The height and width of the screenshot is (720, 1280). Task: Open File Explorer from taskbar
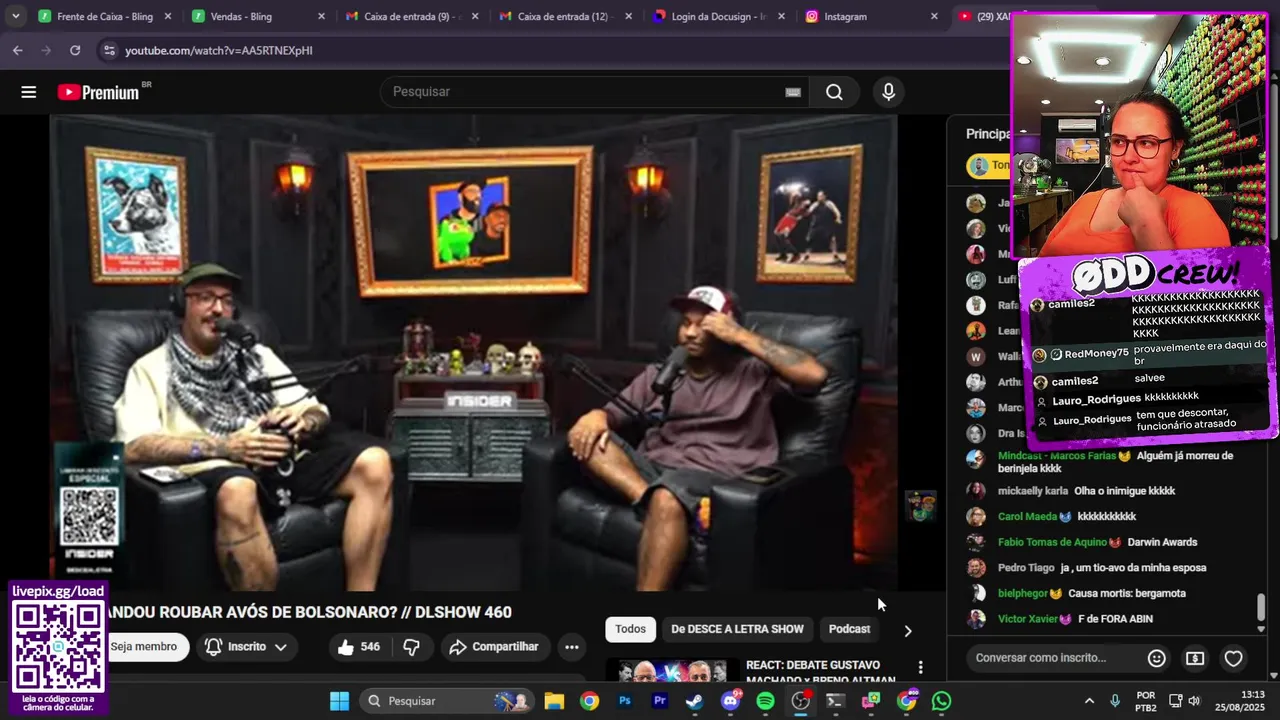[554, 701]
